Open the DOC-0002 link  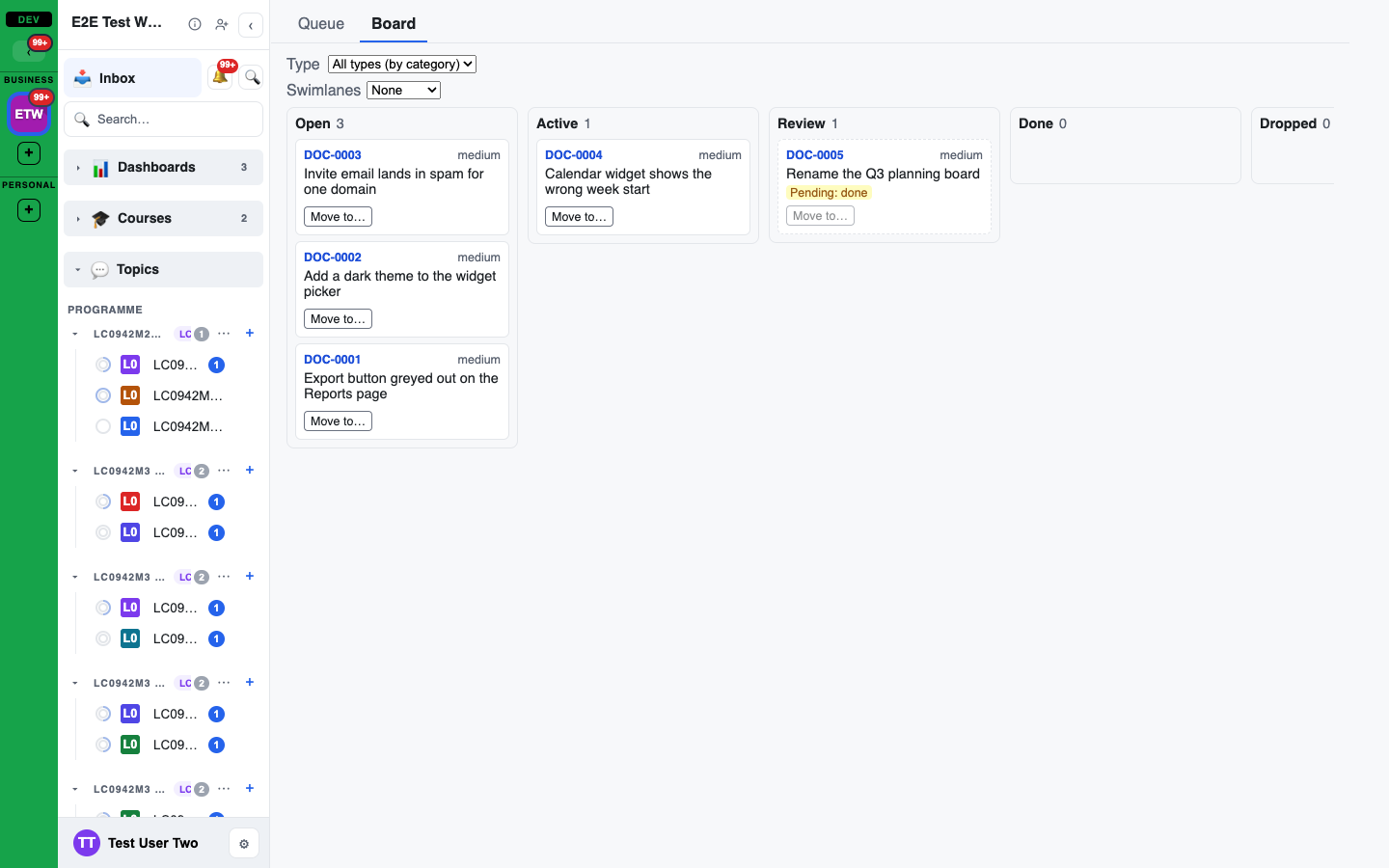tap(333, 257)
